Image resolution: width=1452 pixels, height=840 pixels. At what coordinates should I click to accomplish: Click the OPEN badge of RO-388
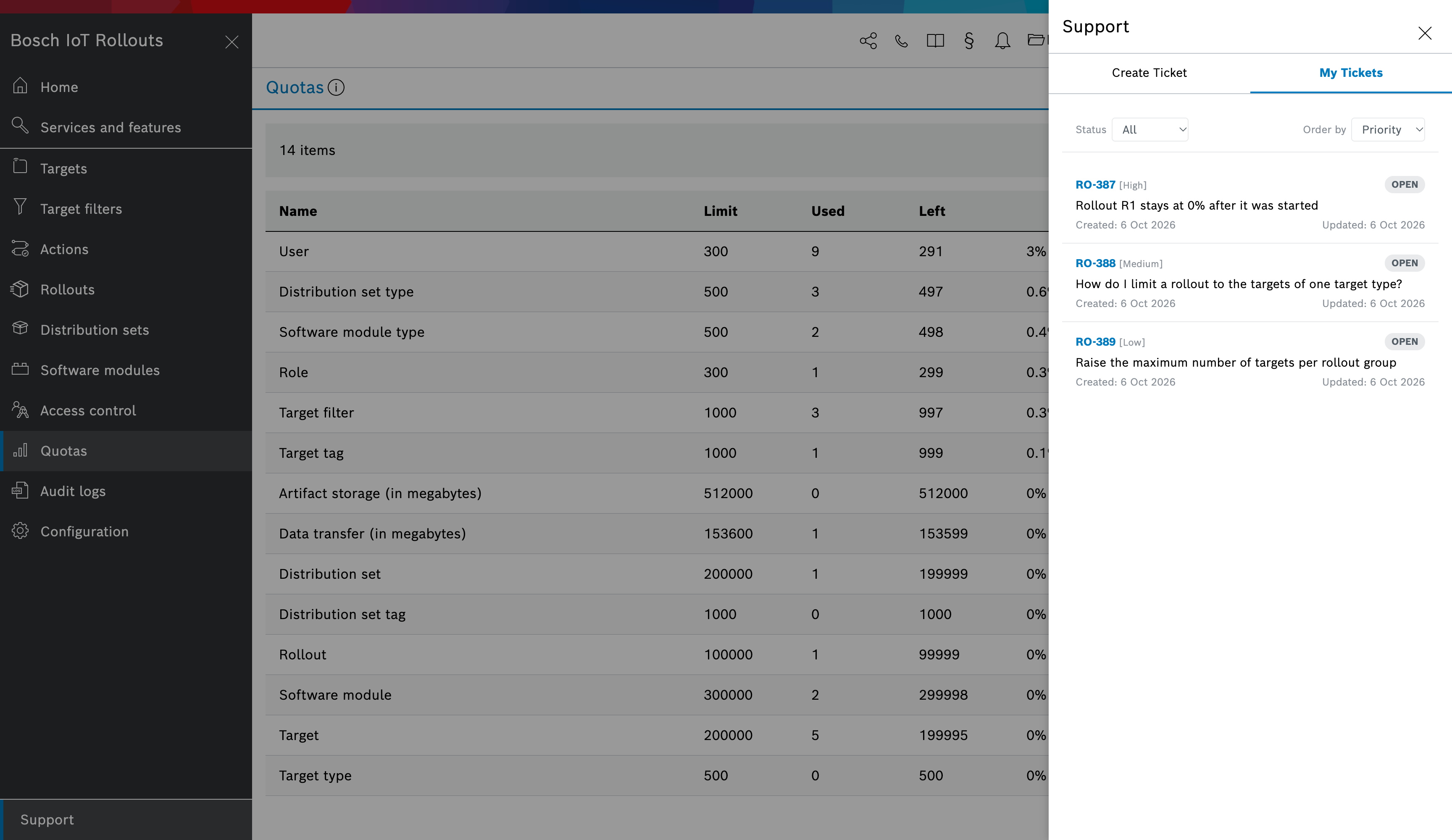(1405, 263)
